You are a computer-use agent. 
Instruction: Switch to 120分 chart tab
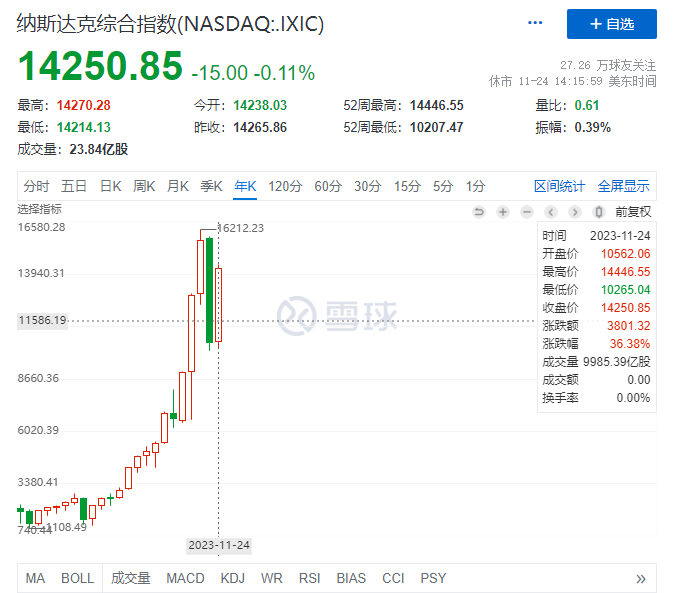(285, 186)
